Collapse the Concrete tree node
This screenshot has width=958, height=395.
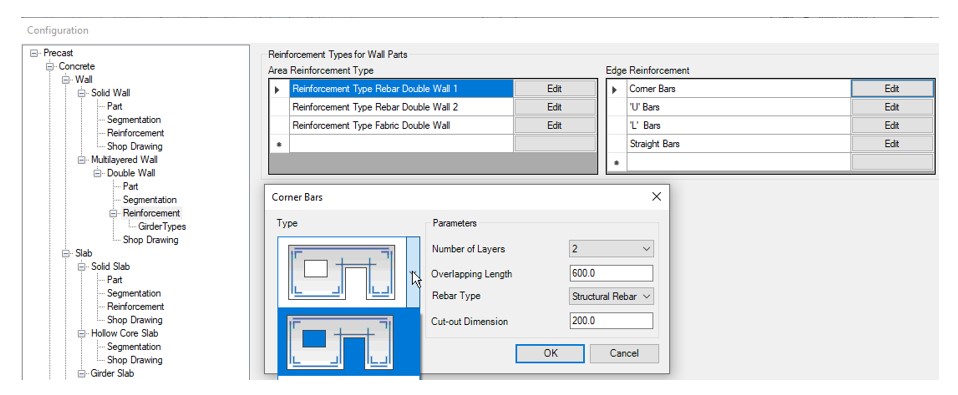pos(49,67)
